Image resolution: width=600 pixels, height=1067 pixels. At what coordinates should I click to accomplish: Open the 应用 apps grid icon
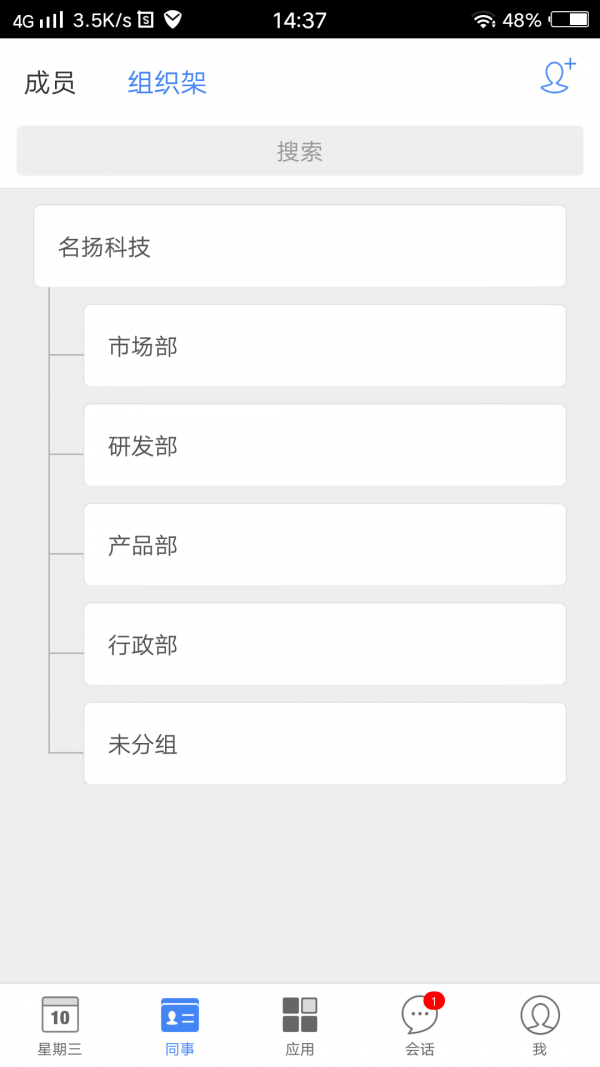(x=299, y=1015)
